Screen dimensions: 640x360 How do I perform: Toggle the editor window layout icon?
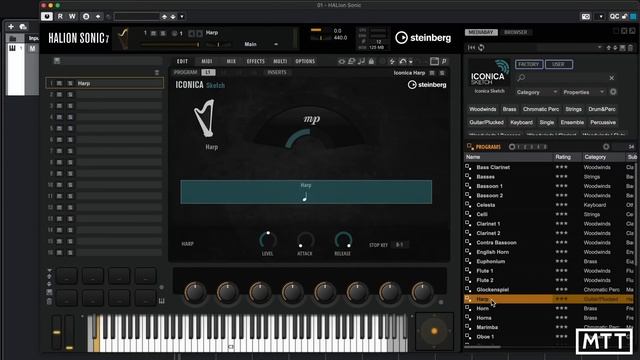click(x=434, y=61)
